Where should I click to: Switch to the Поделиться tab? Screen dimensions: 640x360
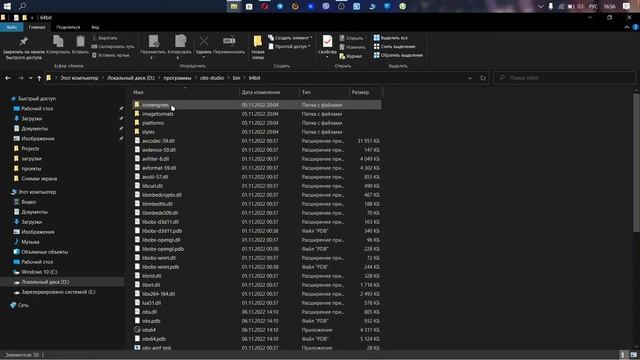coord(68,27)
